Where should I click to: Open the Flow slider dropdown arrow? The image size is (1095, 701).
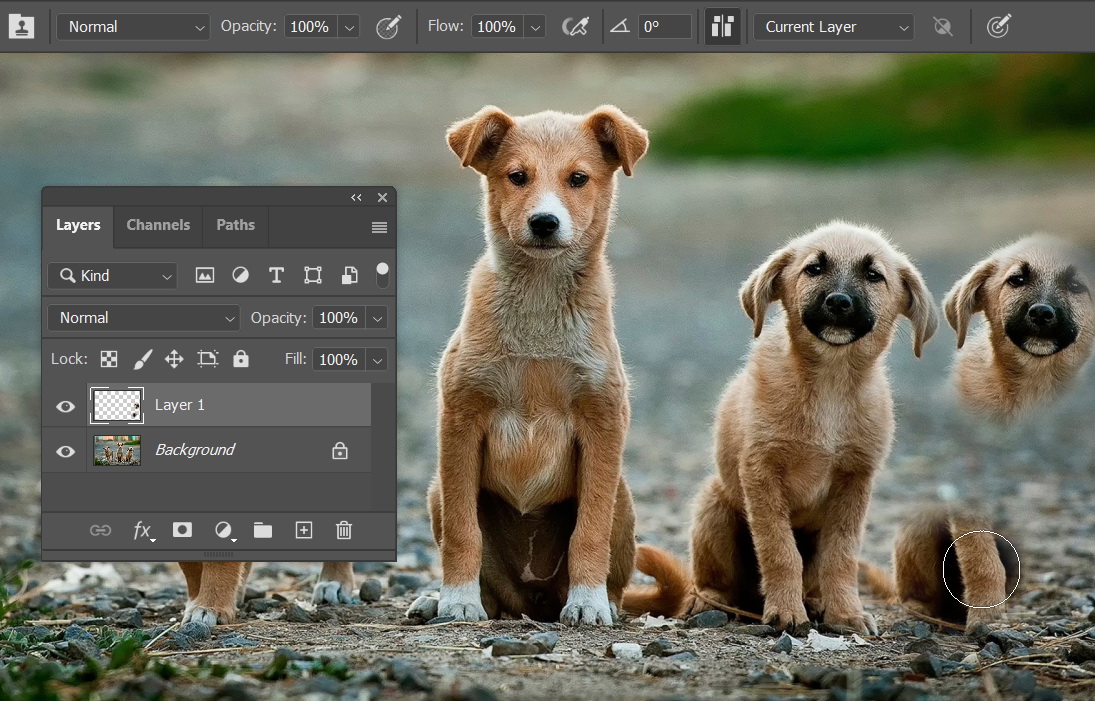534,27
